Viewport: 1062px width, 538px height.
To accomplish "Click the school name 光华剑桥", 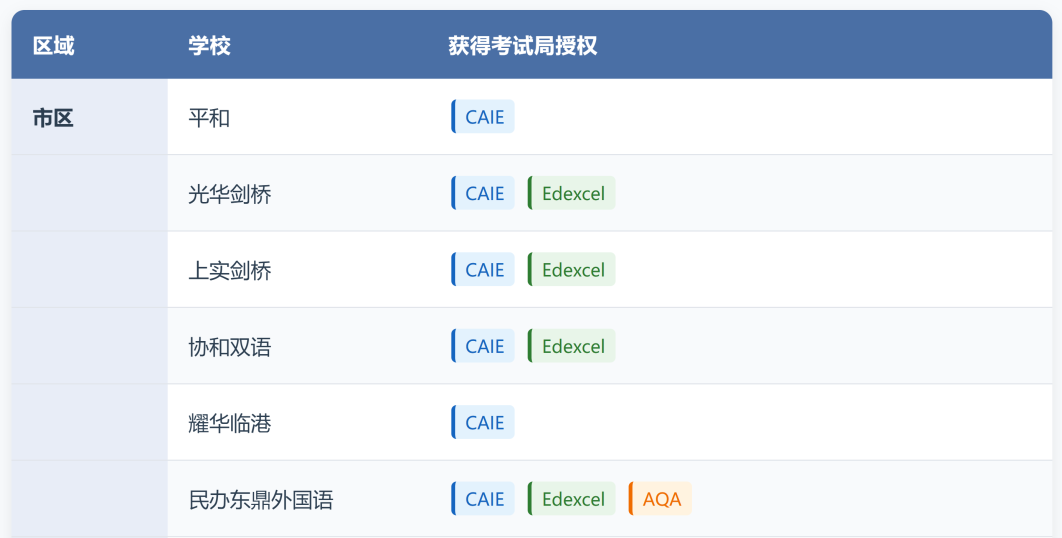I will click(x=230, y=194).
